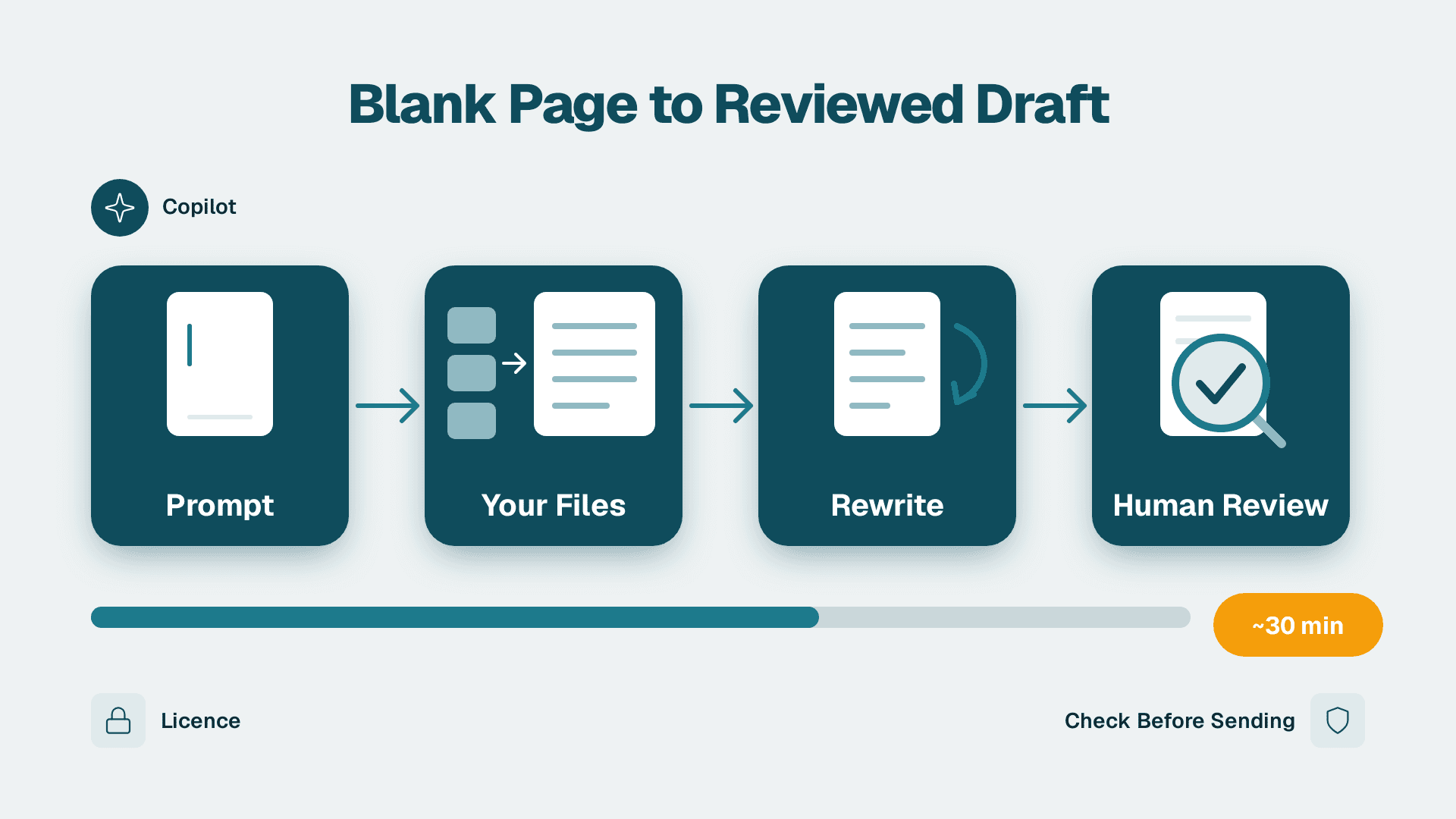Image resolution: width=1456 pixels, height=819 pixels.
Task: Click the Human Review label text
Action: (1221, 505)
